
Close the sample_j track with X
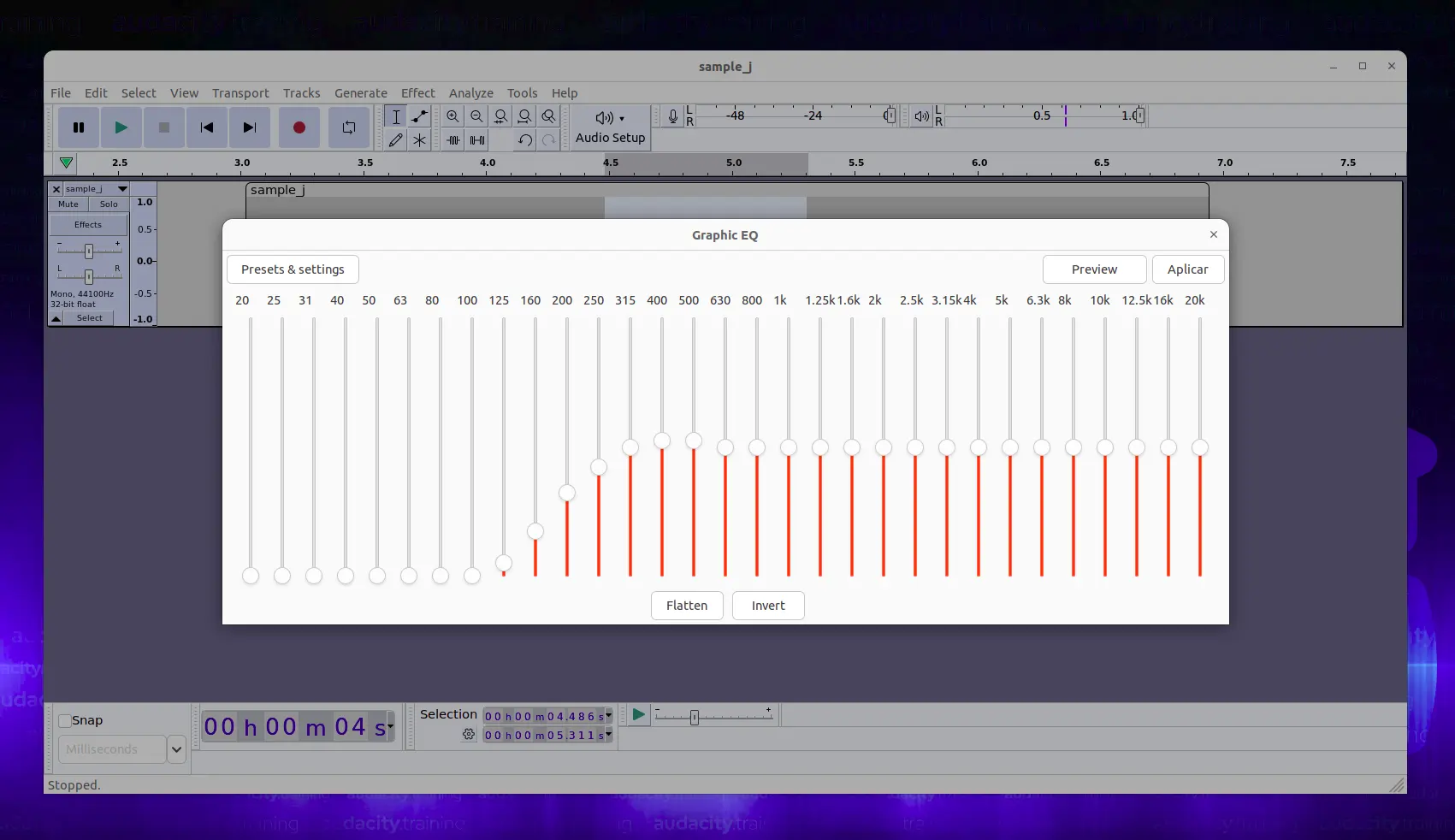[56, 189]
